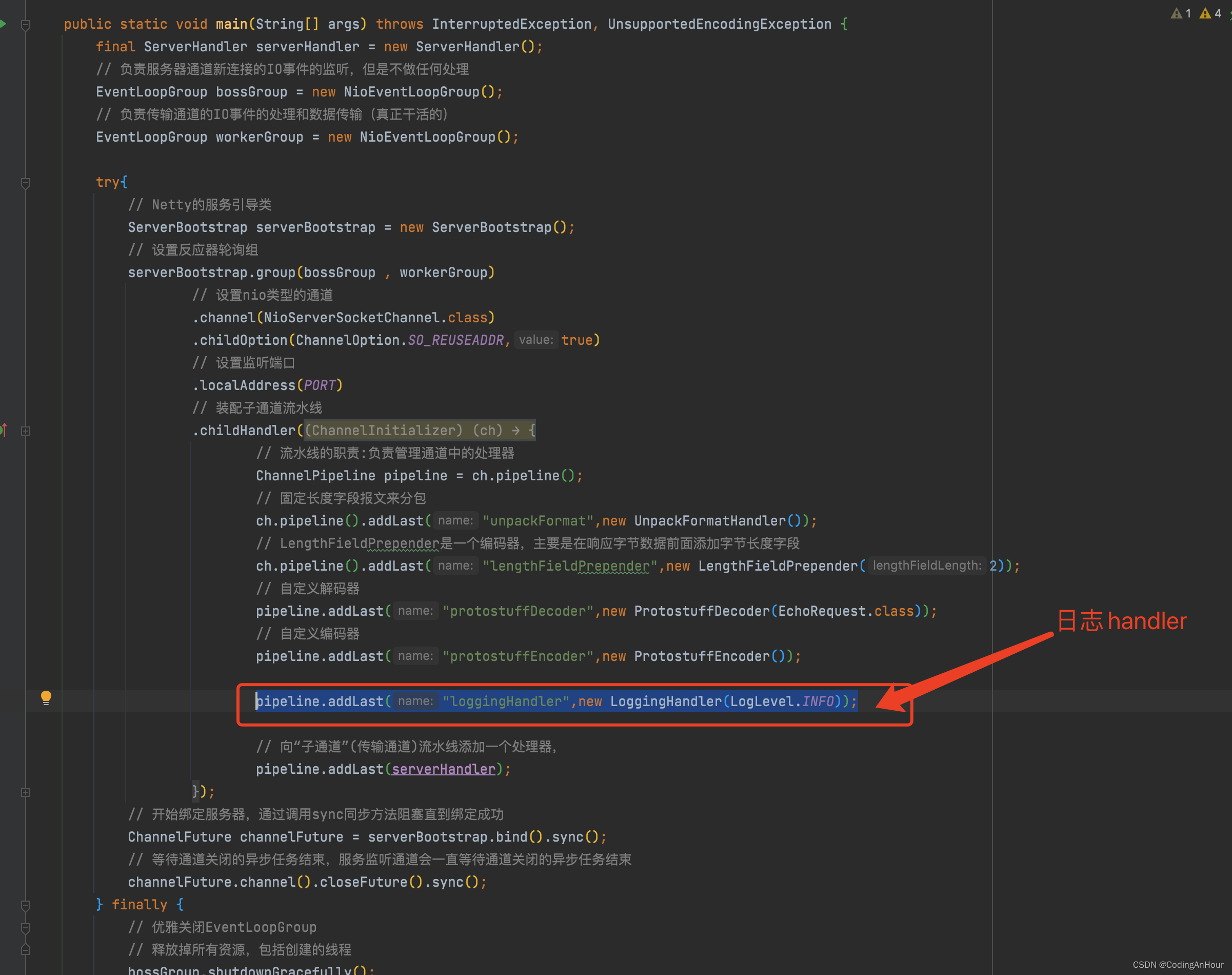Collapse fold marker at 优雅关闭EventLoopGroup comment
Viewport: 1232px width, 975px height.
(26, 928)
